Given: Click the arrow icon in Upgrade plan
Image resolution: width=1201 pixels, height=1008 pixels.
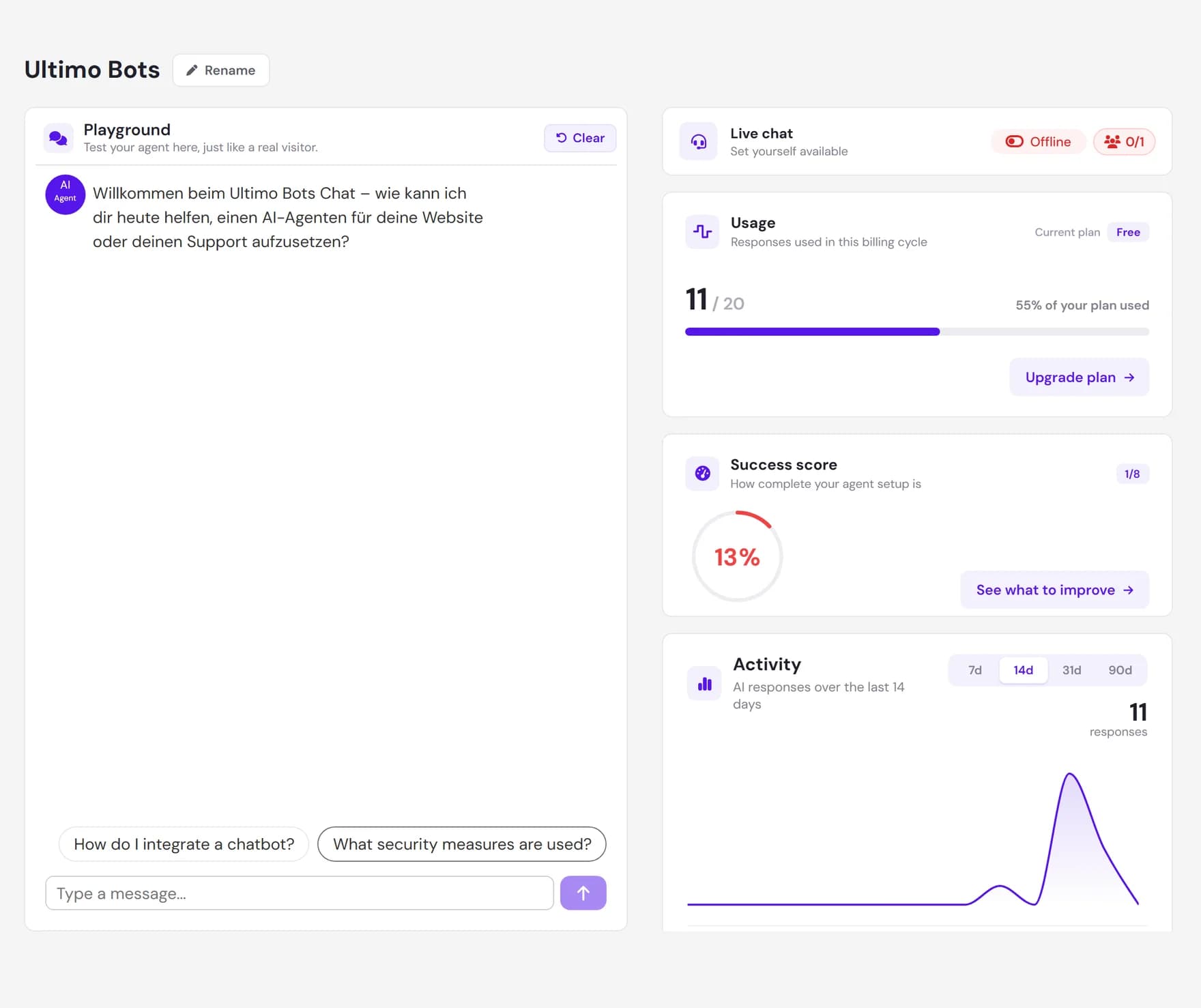Looking at the screenshot, I should click(1129, 377).
